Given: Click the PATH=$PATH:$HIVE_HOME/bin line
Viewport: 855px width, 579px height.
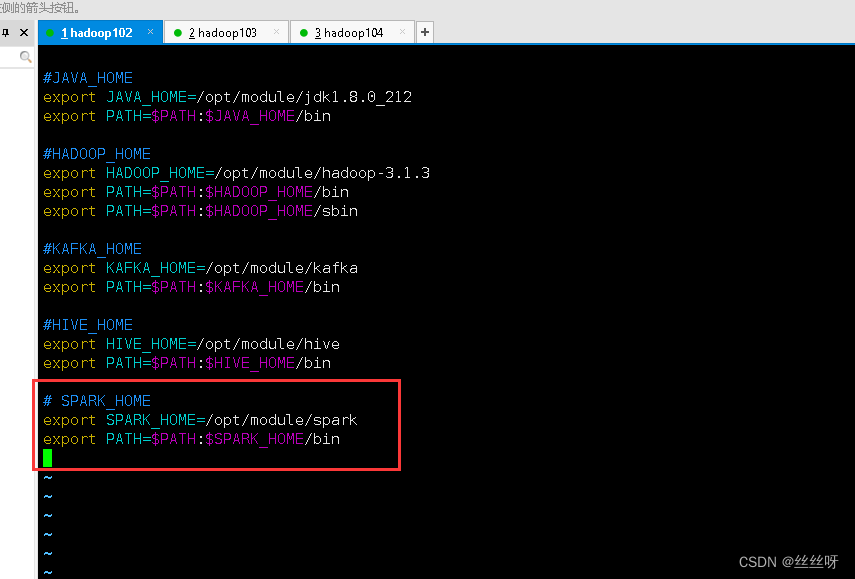Looking at the screenshot, I should coord(187,363).
